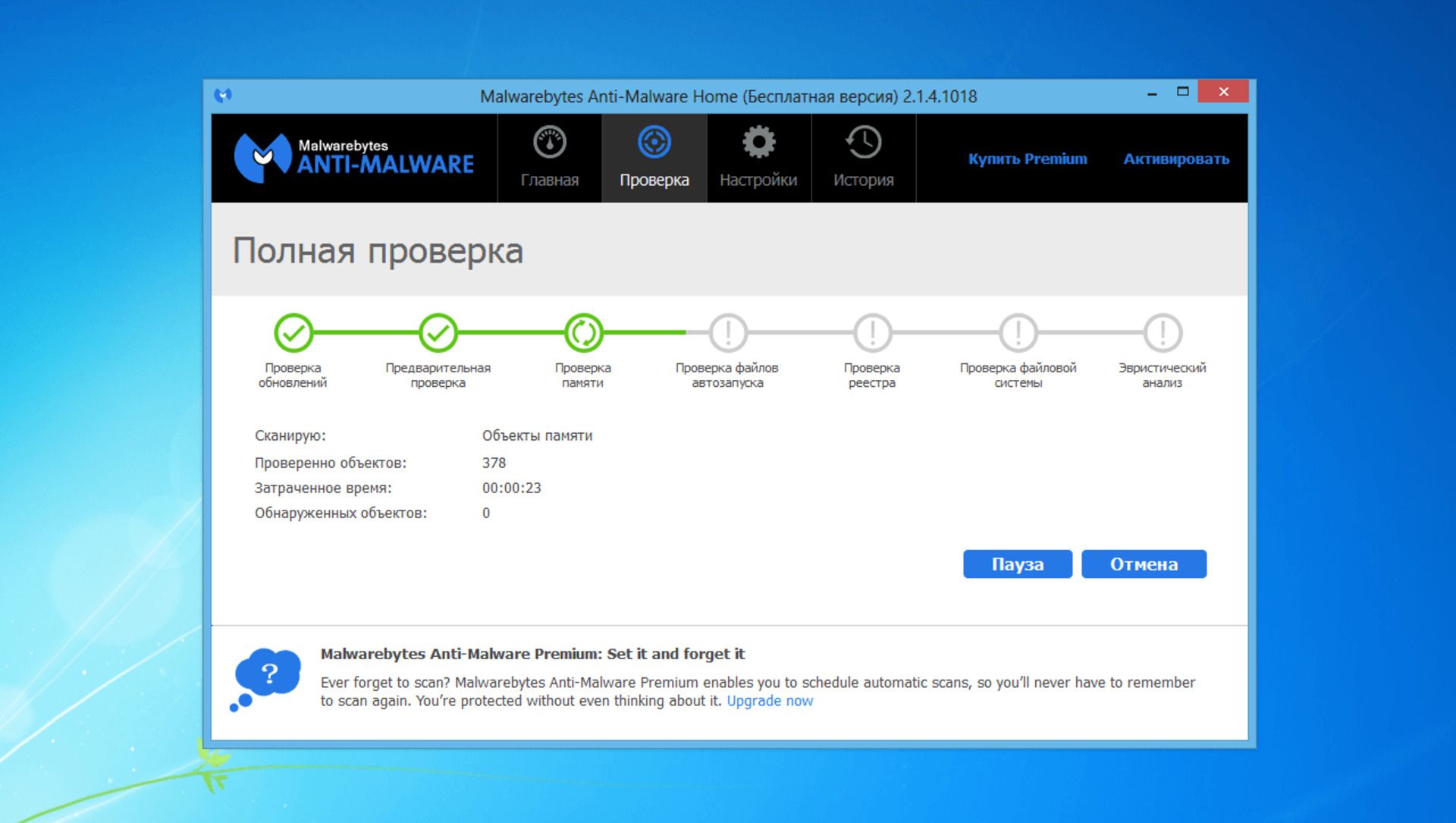This screenshot has height=823, width=1456.
Task: Select the Предварительная проверка completed checkmark
Action: point(438,332)
